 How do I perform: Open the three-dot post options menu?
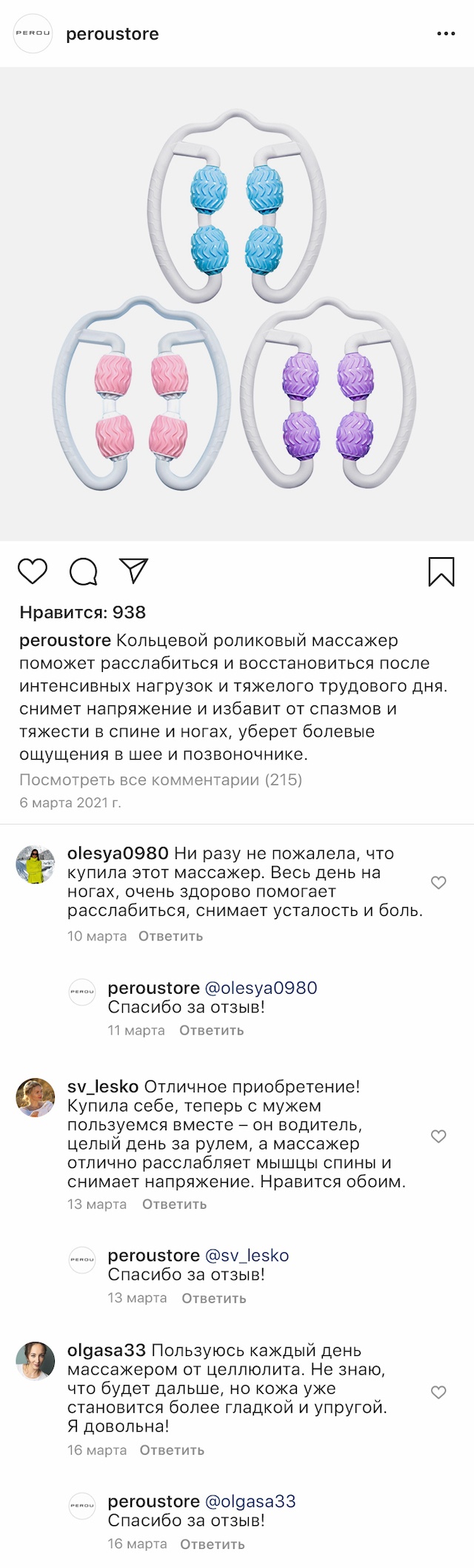click(446, 34)
